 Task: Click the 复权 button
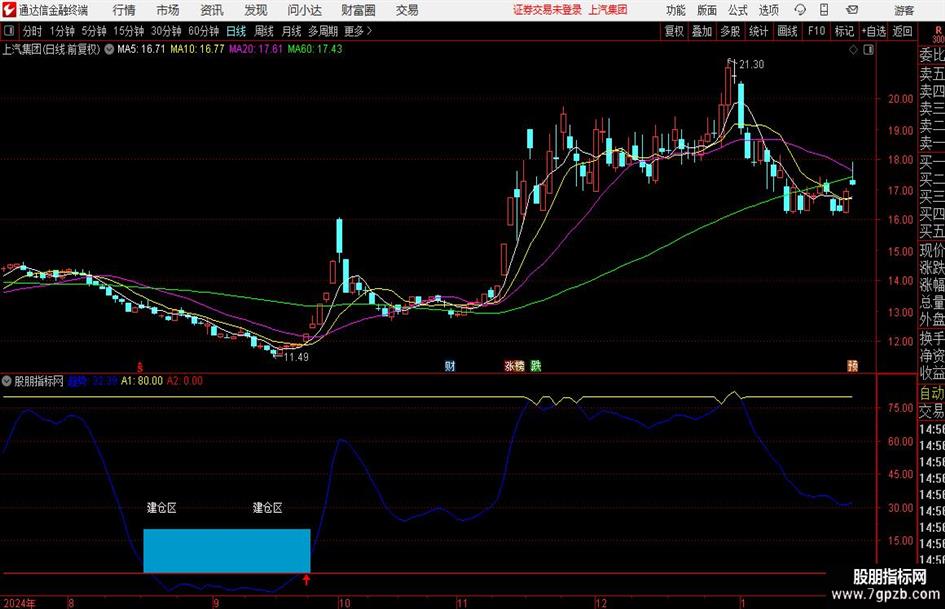pos(674,31)
